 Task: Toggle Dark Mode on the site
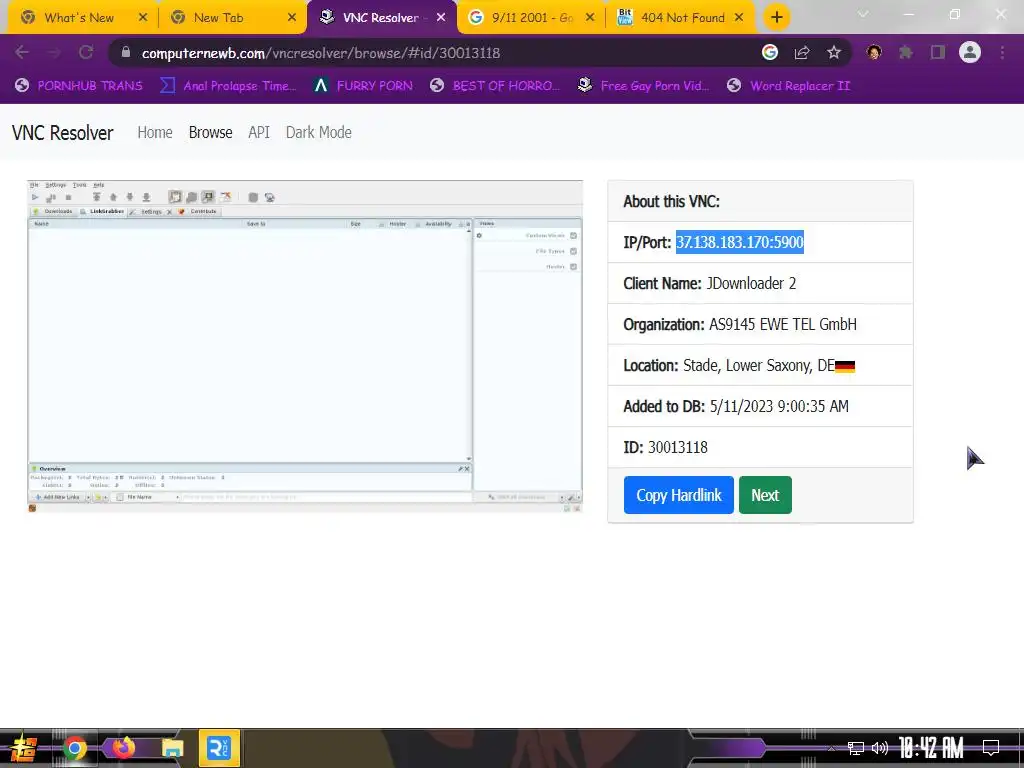[x=319, y=133]
